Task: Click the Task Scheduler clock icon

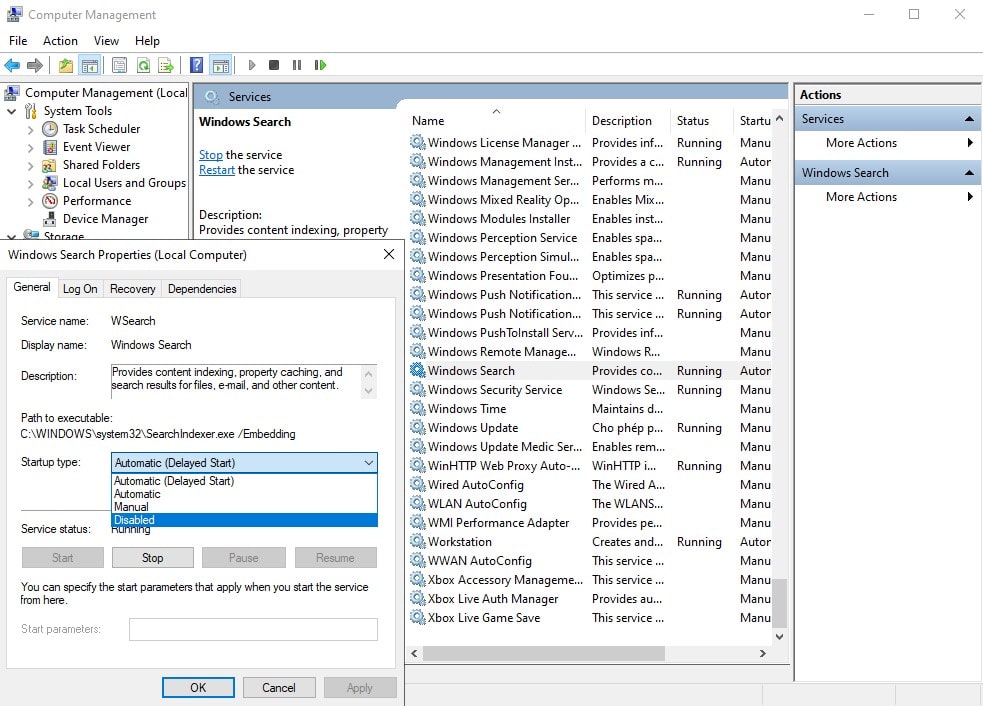Action: [x=50, y=129]
